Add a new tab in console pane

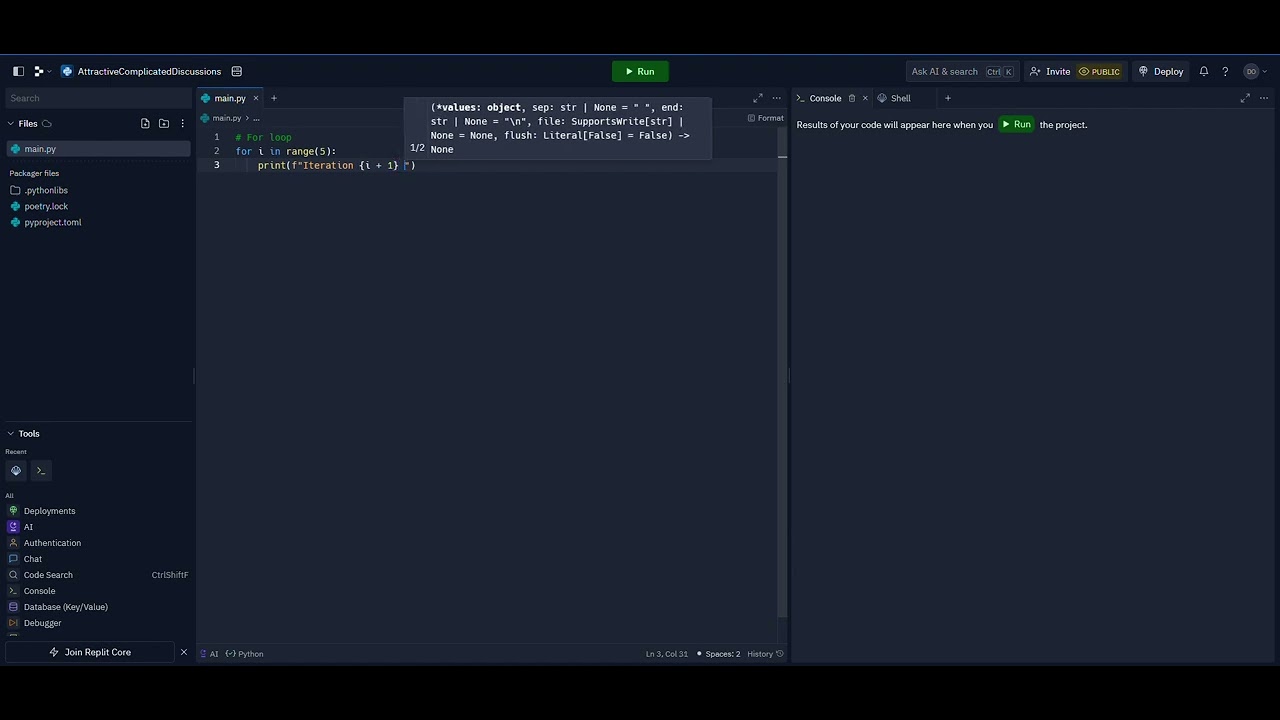(948, 98)
